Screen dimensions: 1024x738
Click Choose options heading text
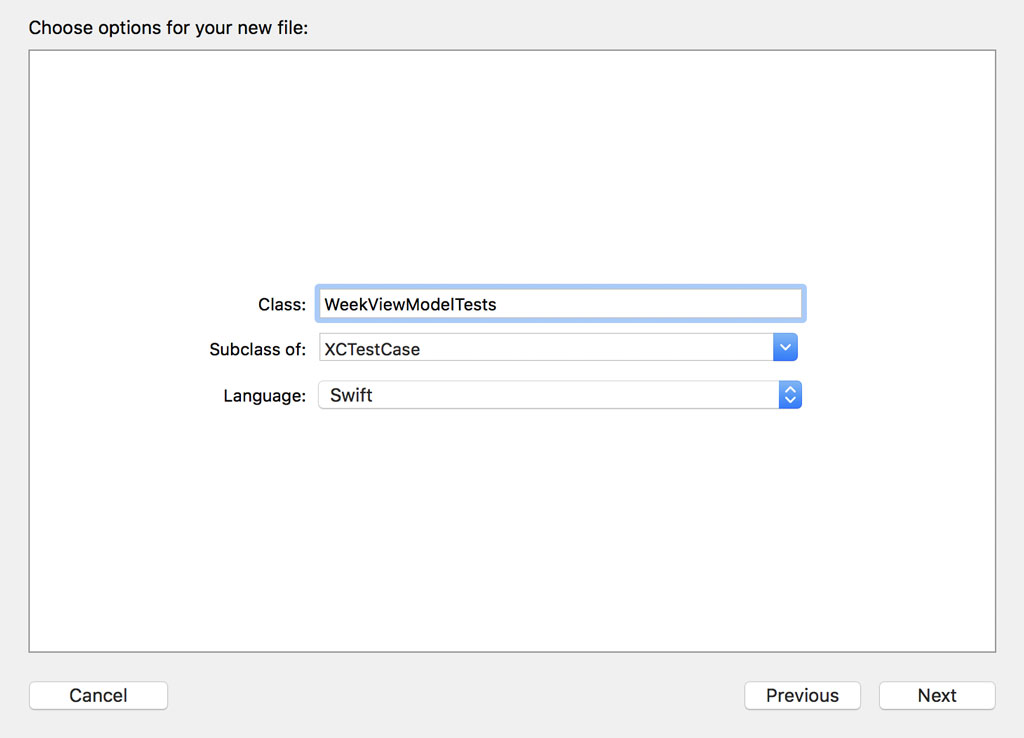pos(168,27)
